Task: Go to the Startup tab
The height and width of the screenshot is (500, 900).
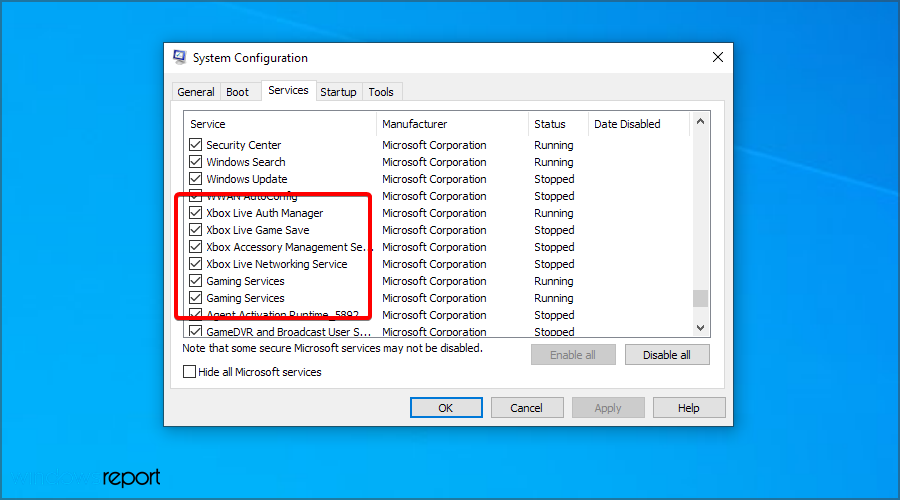Action: pos(338,92)
